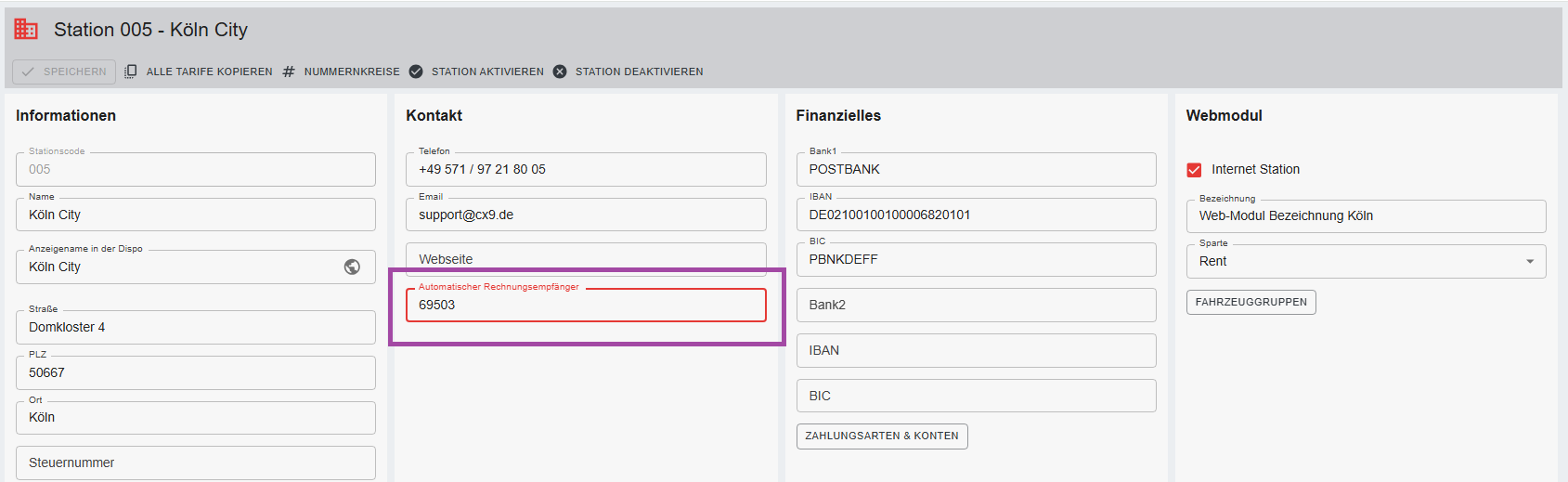Focus the Steuernummer field
Viewport: 1568px width, 482px height.
[x=195, y=462]
